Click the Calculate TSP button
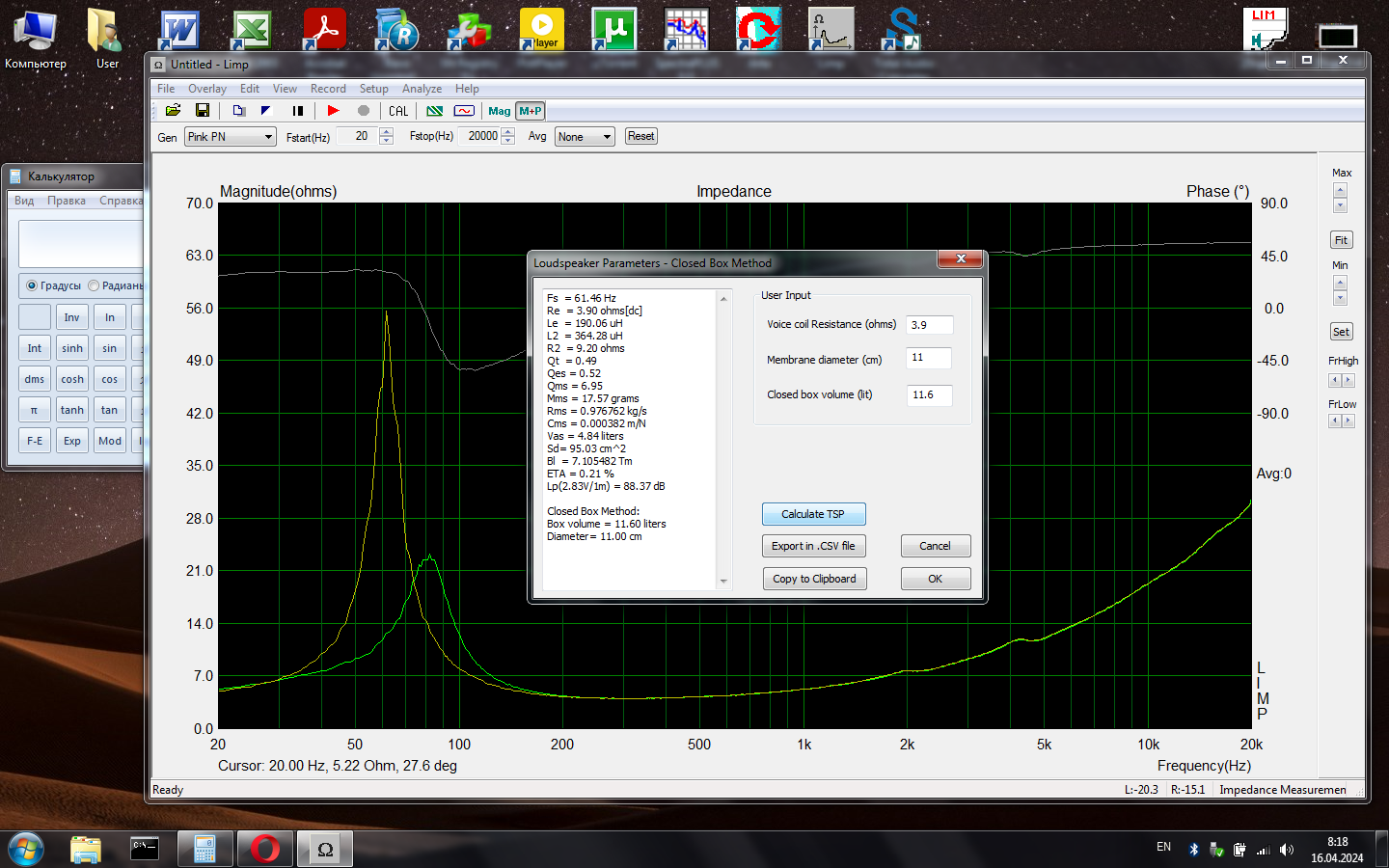The width and height of the screenshot is (1389, 868). click(x=813, y=514)
